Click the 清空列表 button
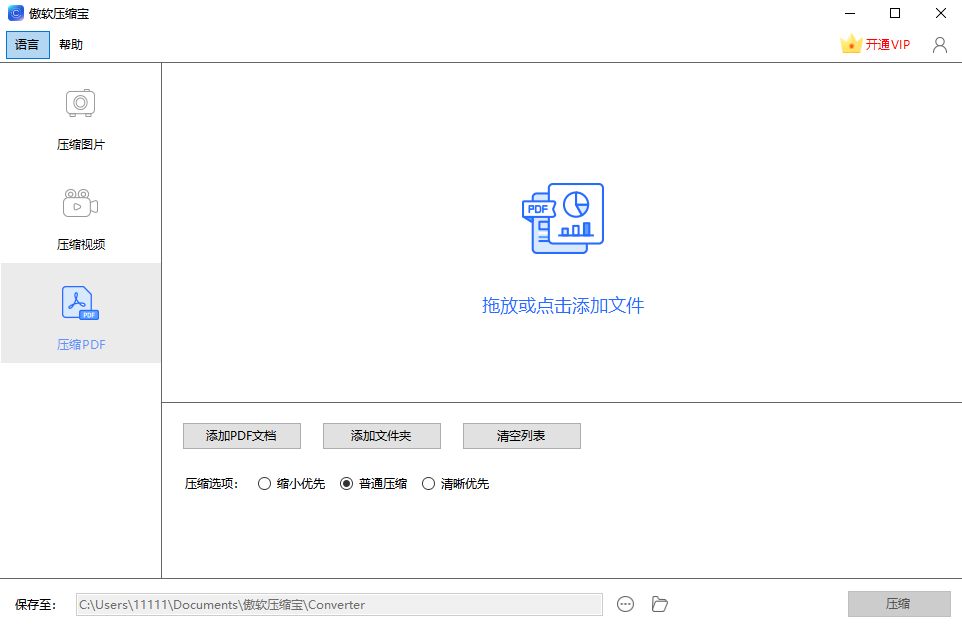 point(521,436)
